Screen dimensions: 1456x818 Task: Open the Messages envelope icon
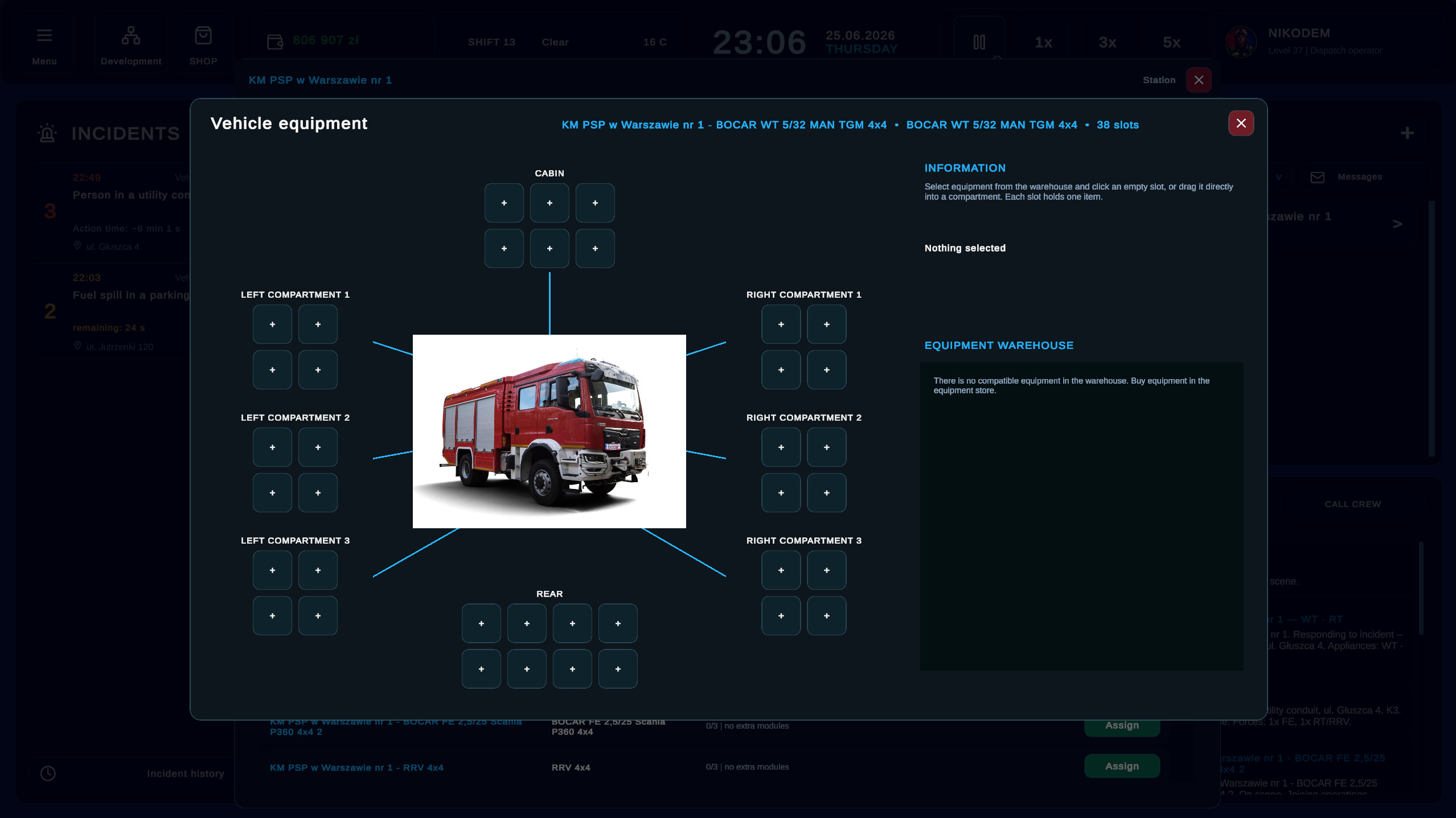pyautogui.click(x=1317, y=178)
